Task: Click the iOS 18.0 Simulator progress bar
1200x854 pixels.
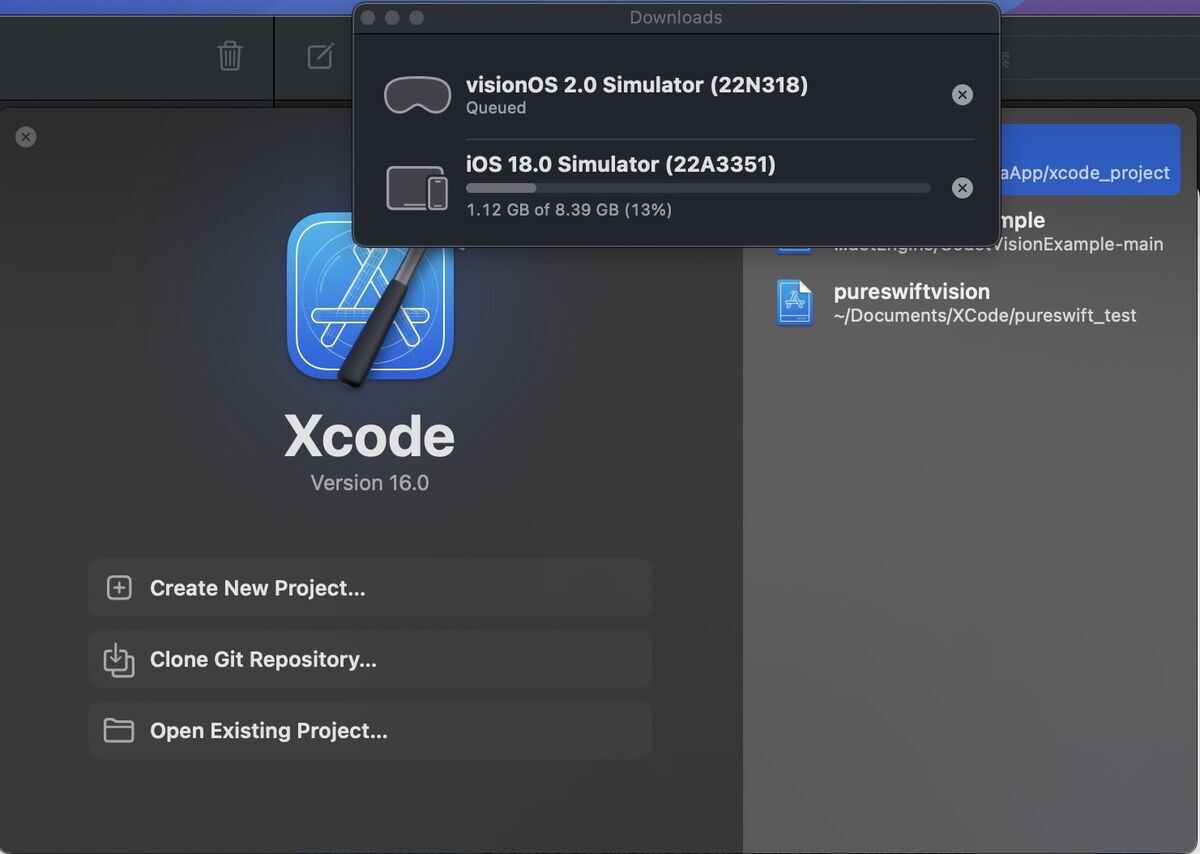Action: [x=698, y=188]
